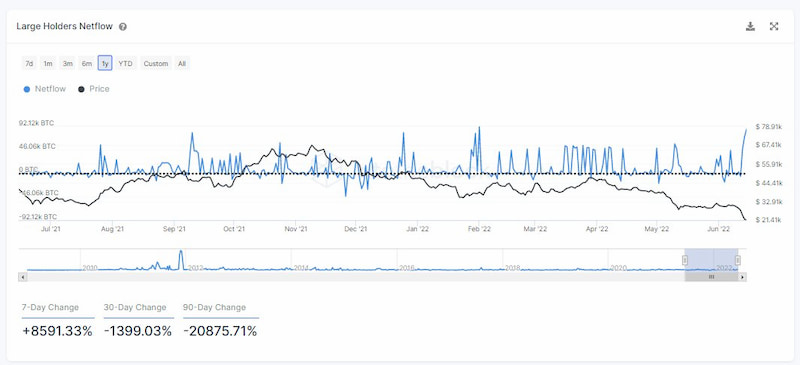Click the highlighted navigator selection window

[x=711, y=260]
